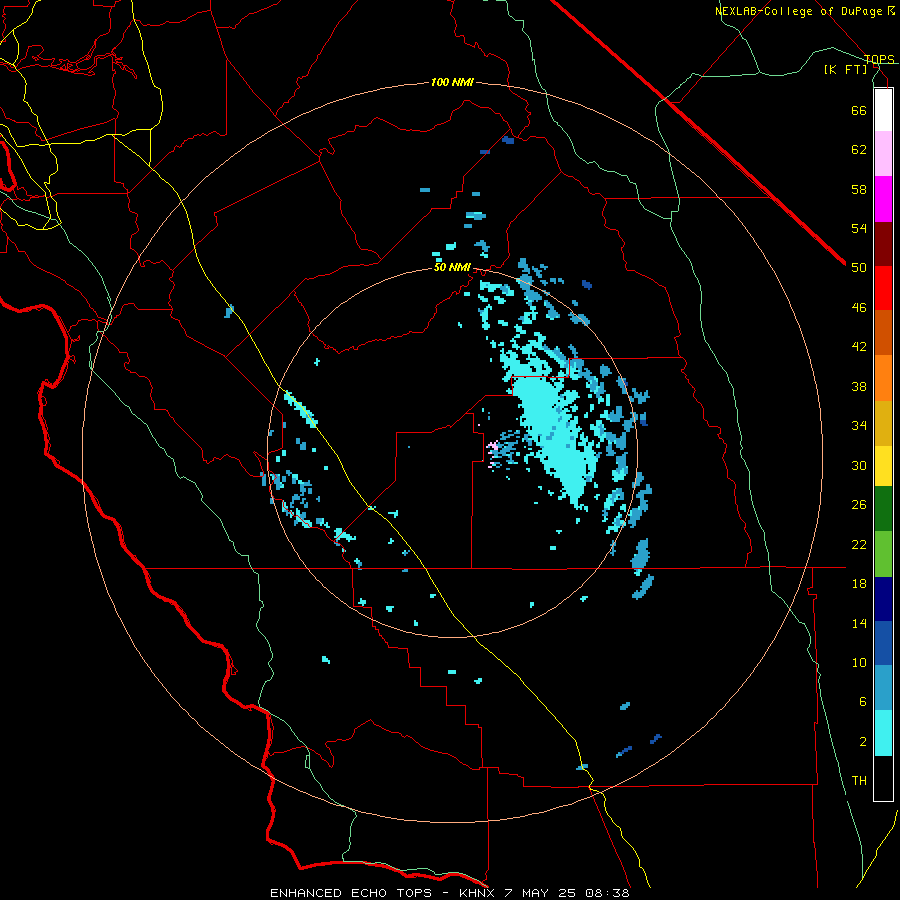This screenshot has height=900, width=900.
Task: Click the 50 NMI range ring label
Action: coord(452,267)
